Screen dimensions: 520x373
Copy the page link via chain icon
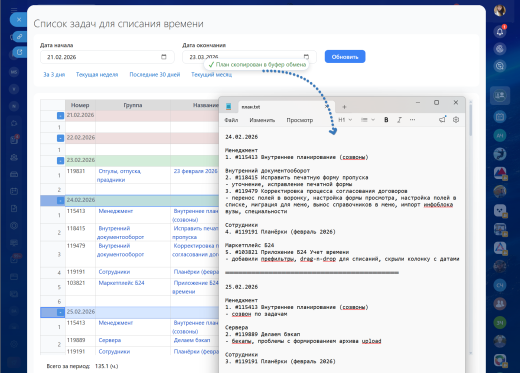(20, 37)
